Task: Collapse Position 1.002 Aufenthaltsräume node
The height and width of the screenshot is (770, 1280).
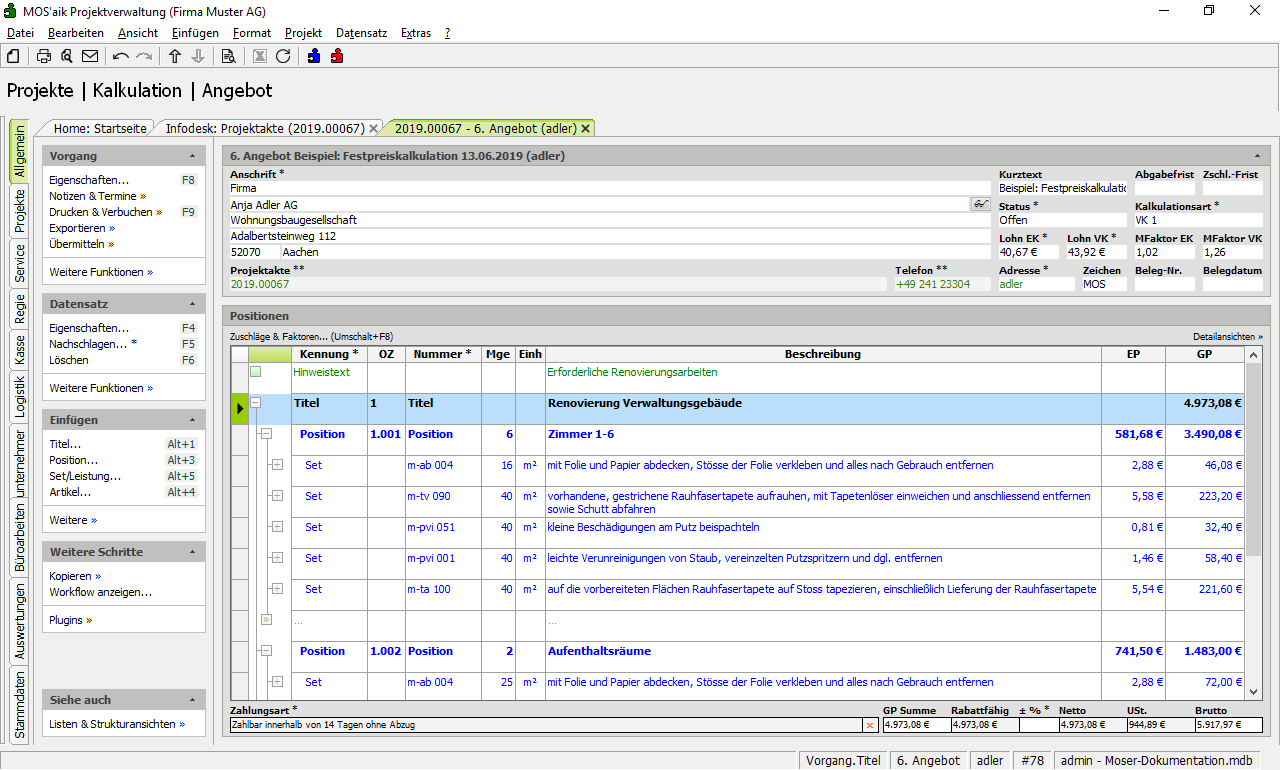Action: pos(266,651)
